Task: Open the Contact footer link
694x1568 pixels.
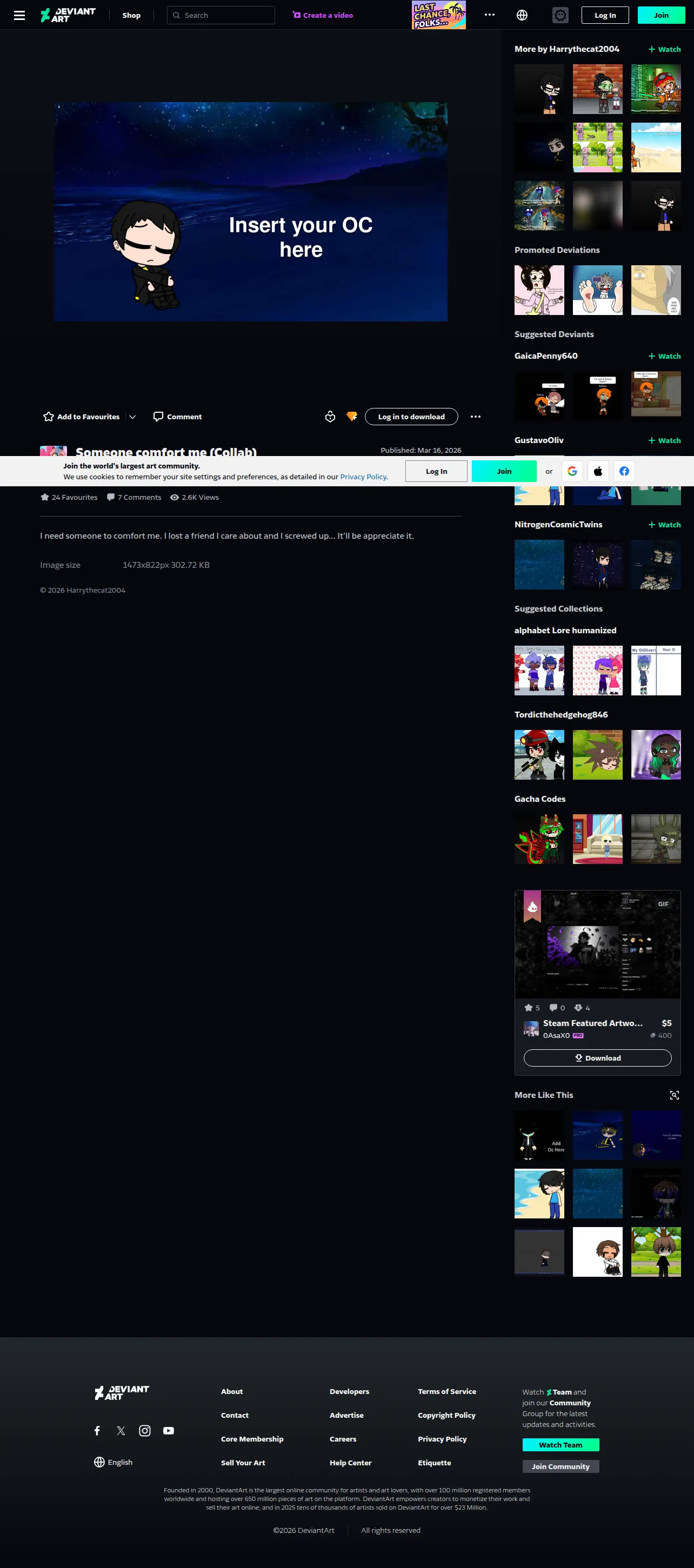Action: click(235, 1415)
